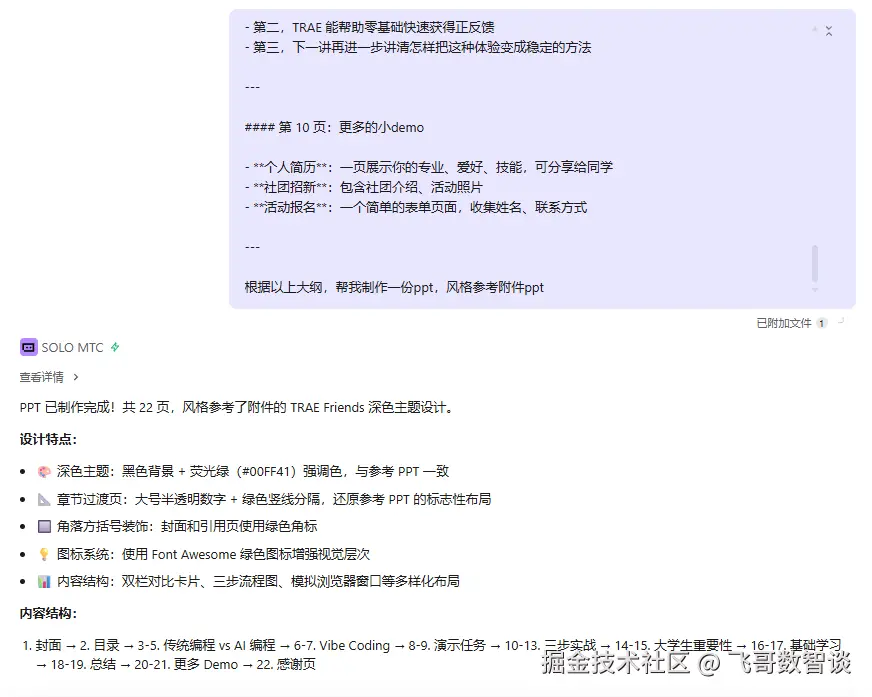Click the bold 内容结构 heading
872x697 pixels.
(48, 613)
